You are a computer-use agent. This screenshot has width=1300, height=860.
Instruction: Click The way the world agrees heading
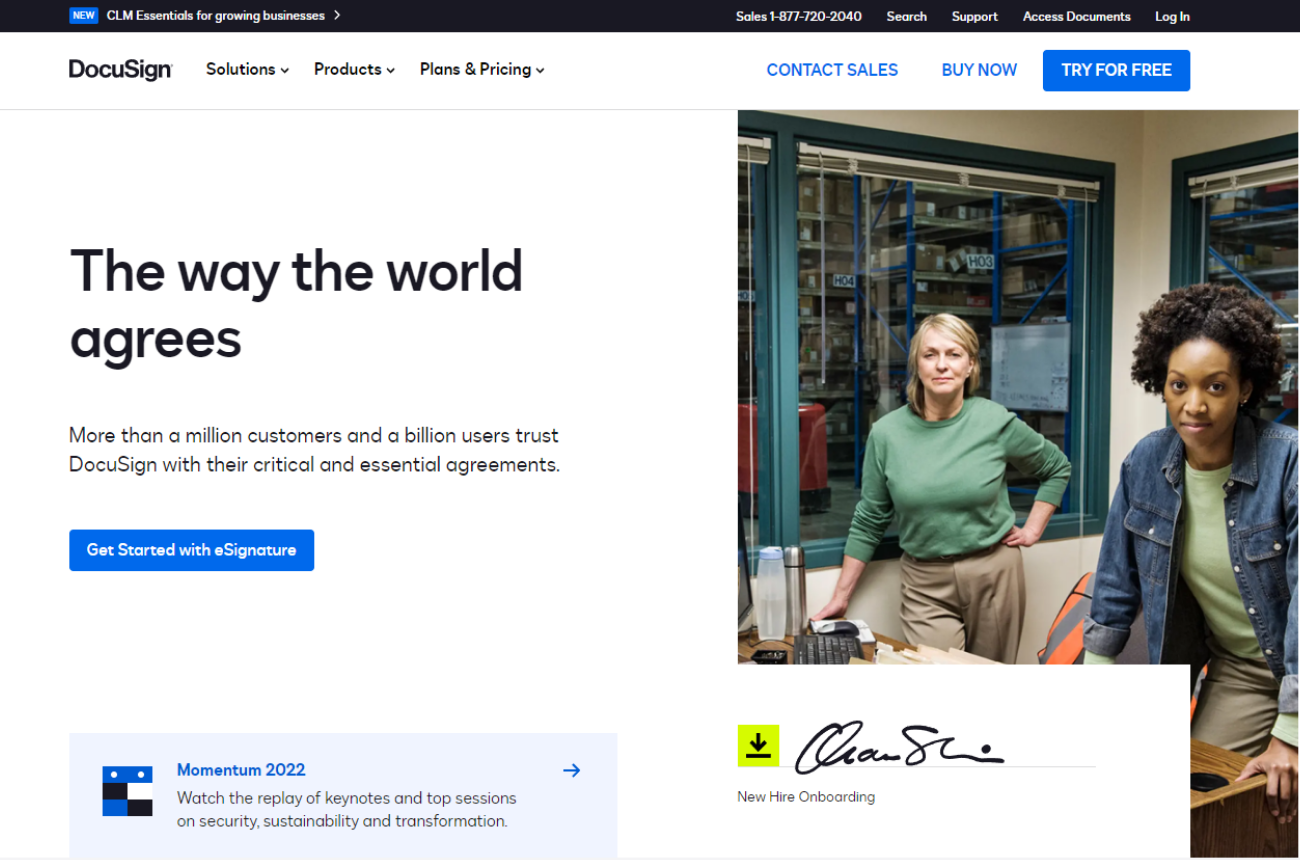tap(296, 304)
